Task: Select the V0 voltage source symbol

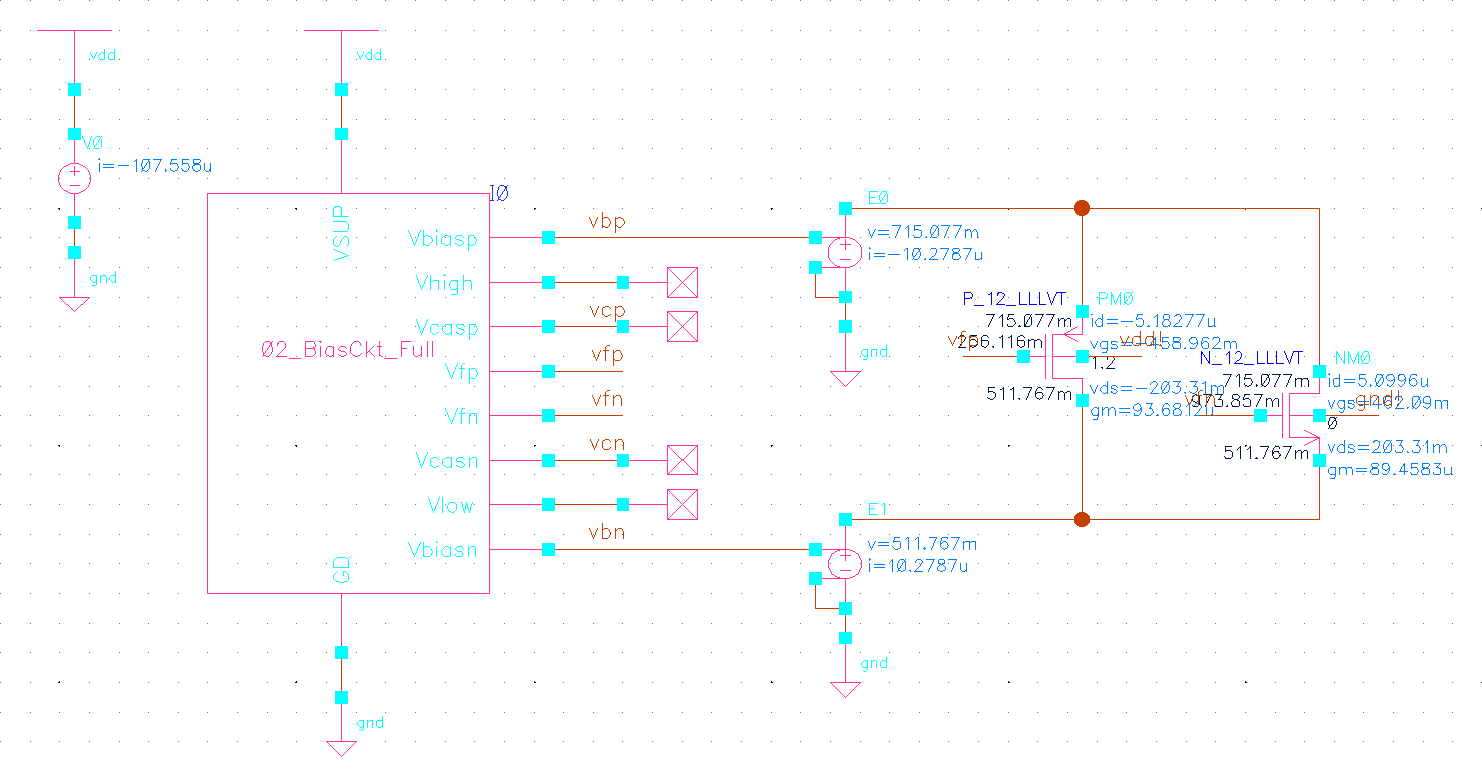Action: click(74, 178)
